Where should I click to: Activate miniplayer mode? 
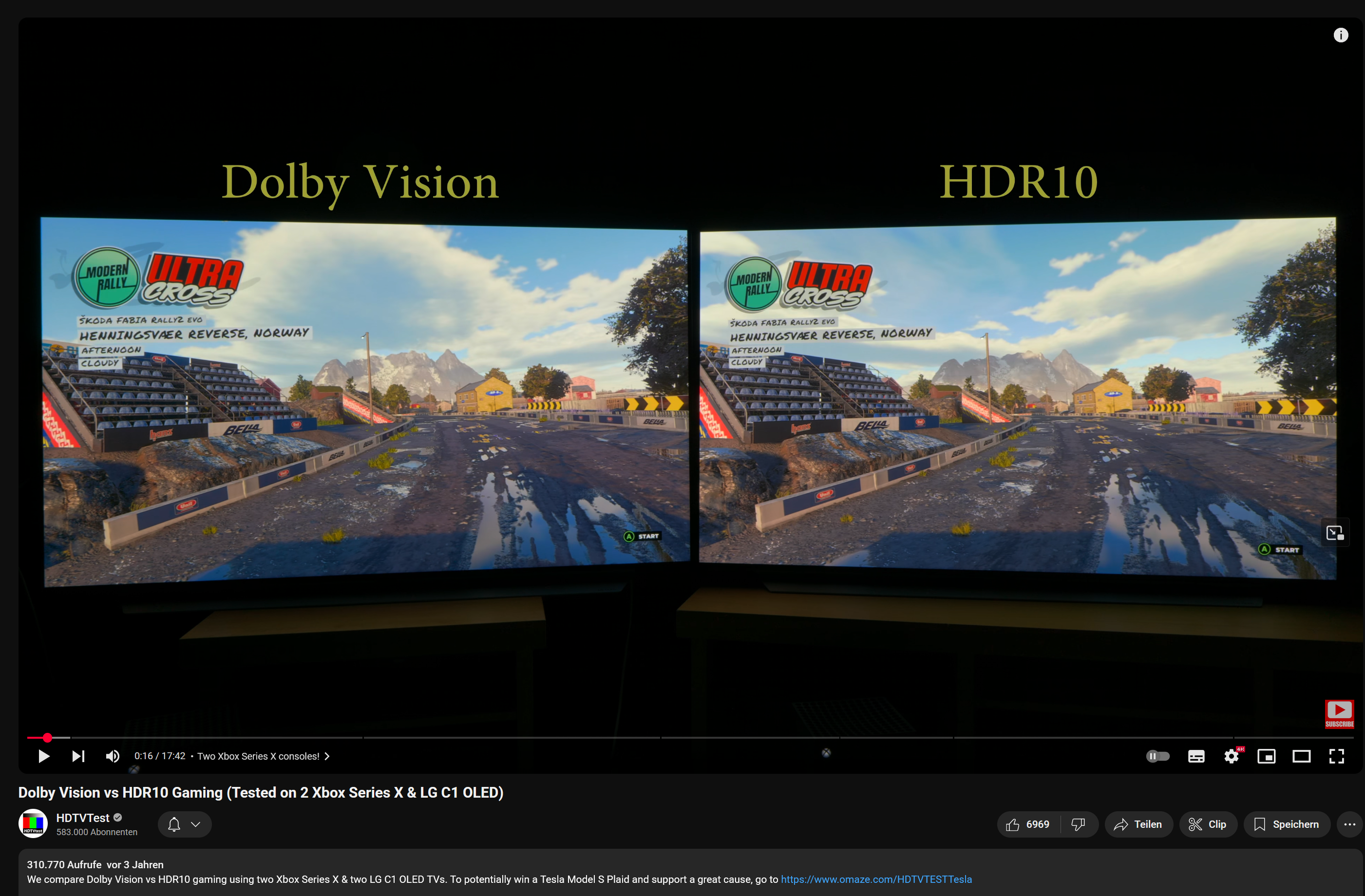(x=1267, y=756)
